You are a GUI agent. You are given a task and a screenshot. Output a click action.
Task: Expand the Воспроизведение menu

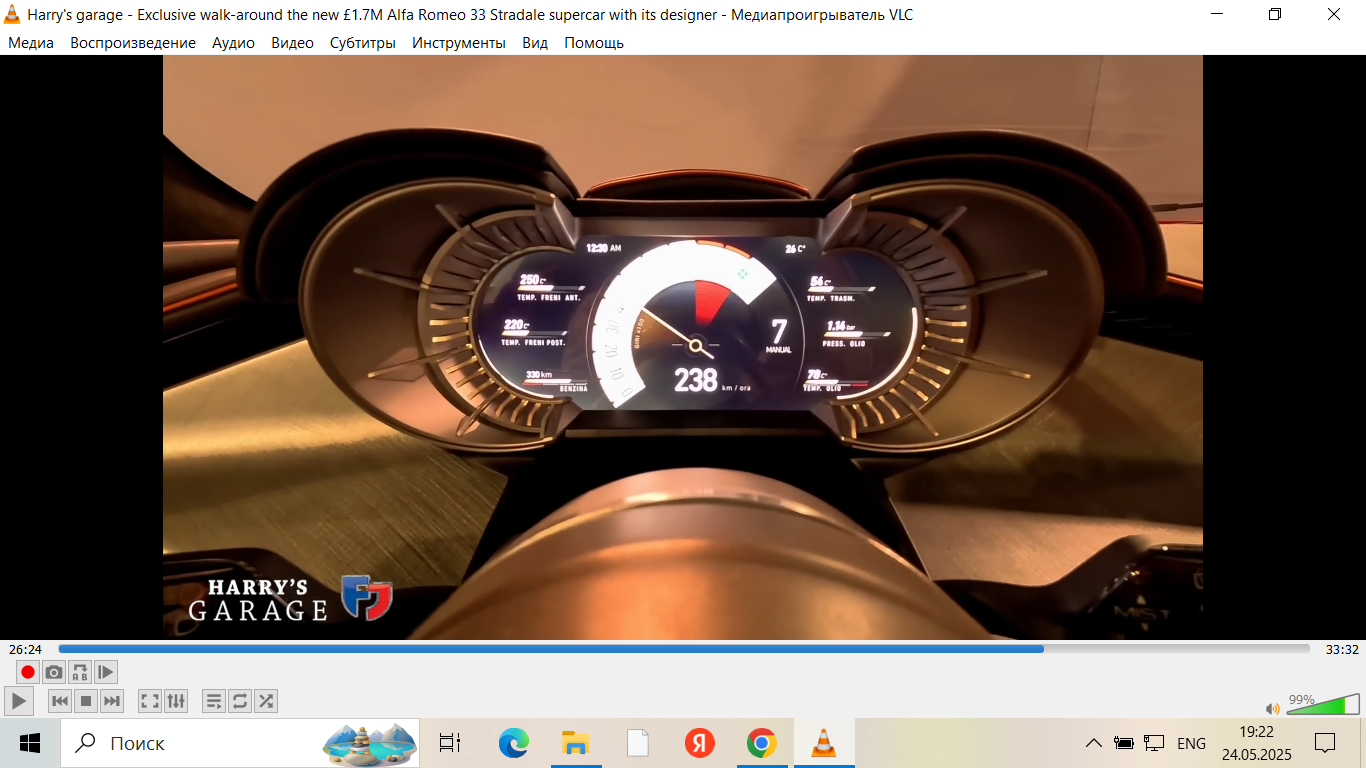(133, 43)
